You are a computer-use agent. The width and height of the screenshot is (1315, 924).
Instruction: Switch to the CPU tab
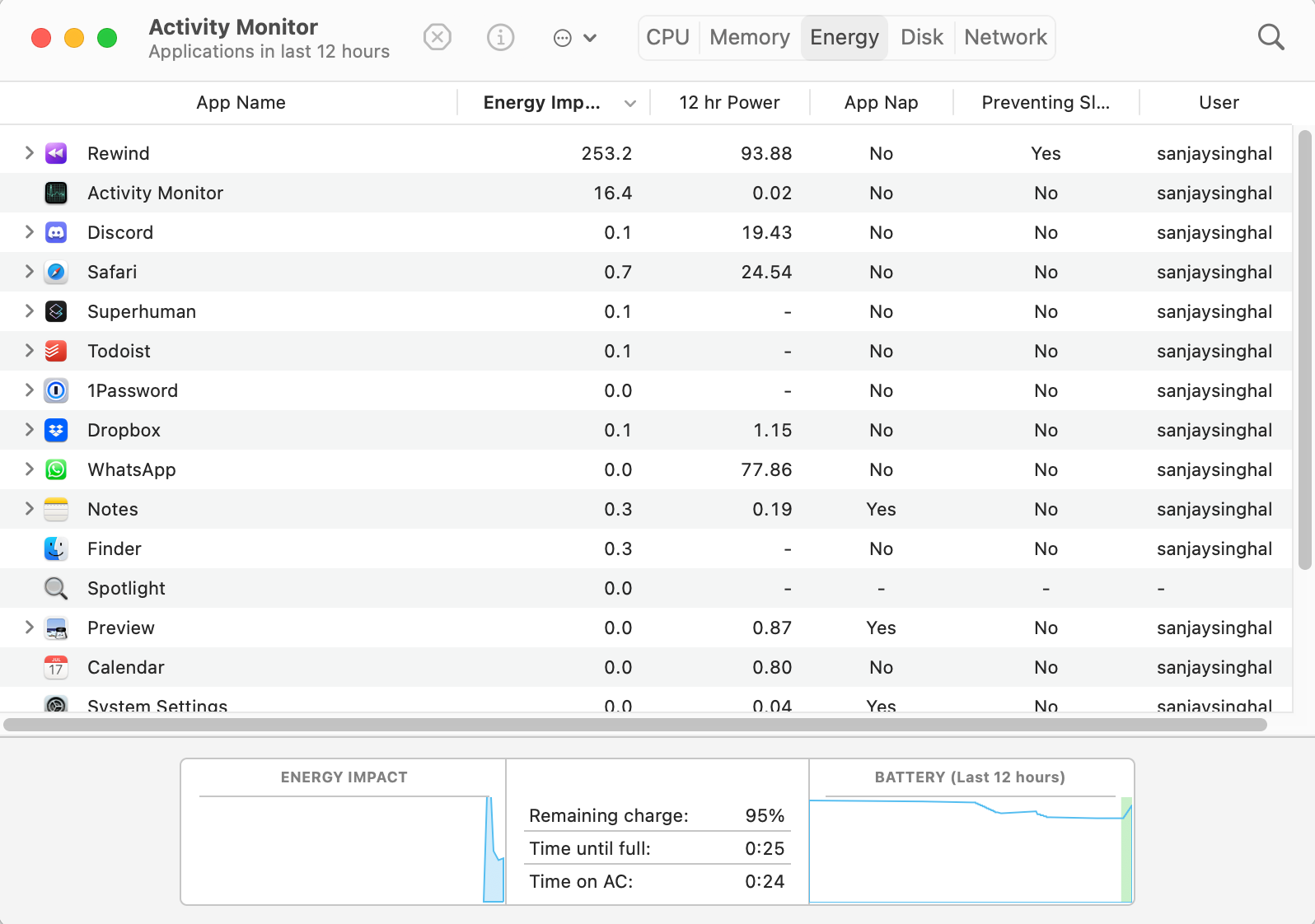coord(667,37)
